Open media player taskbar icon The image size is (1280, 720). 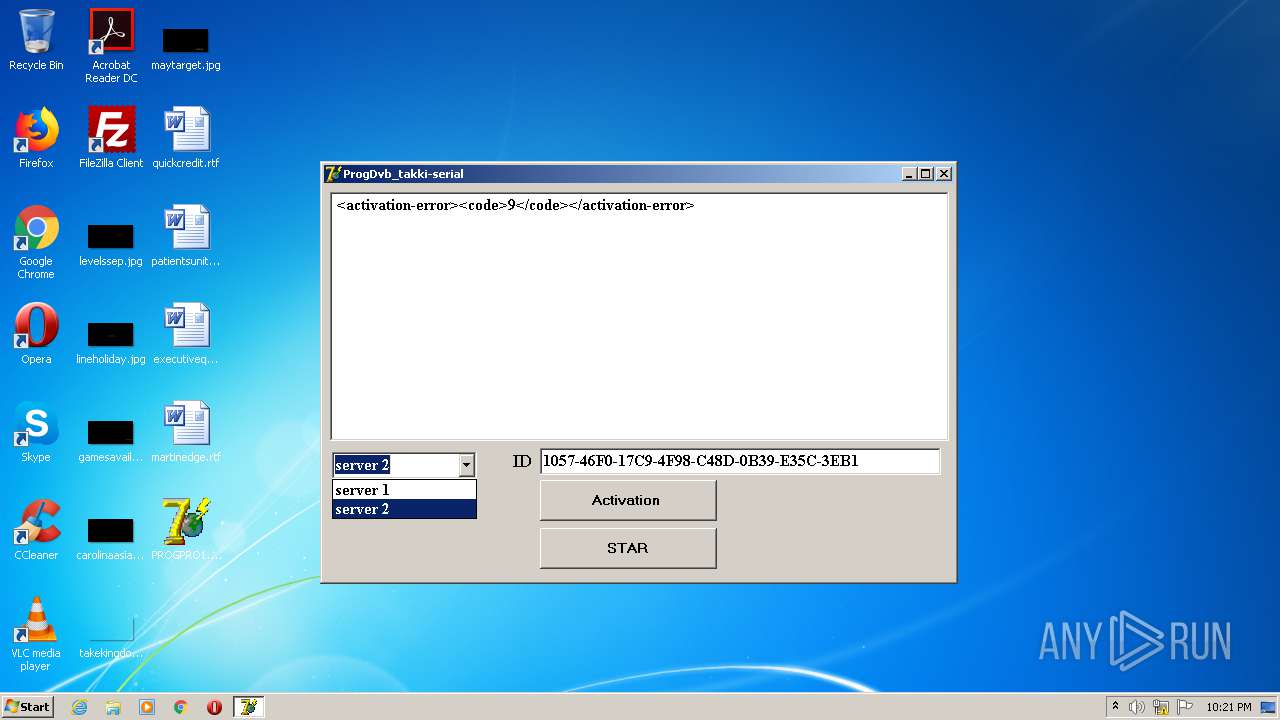[147, 707]
